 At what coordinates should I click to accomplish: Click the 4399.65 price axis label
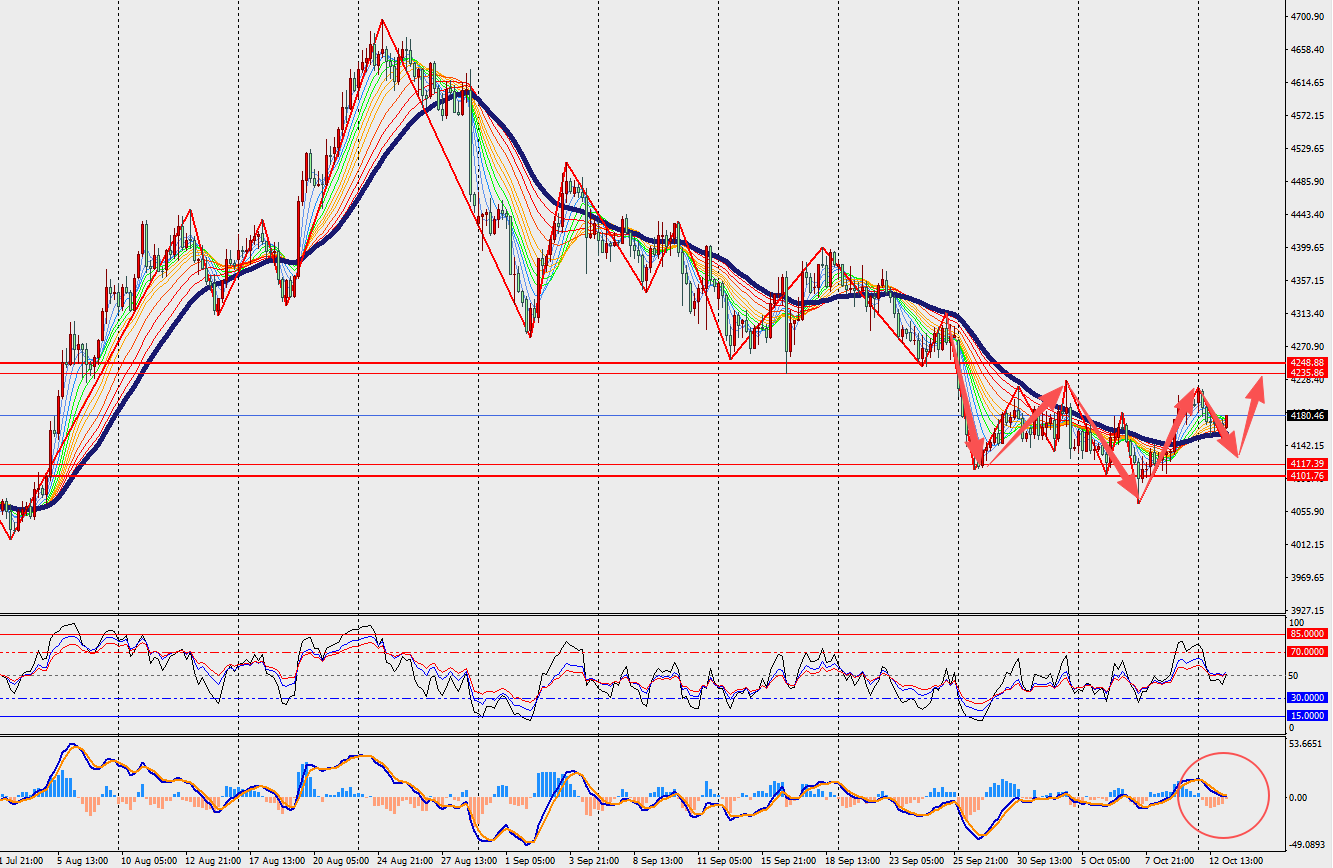tap(1307, 248)
